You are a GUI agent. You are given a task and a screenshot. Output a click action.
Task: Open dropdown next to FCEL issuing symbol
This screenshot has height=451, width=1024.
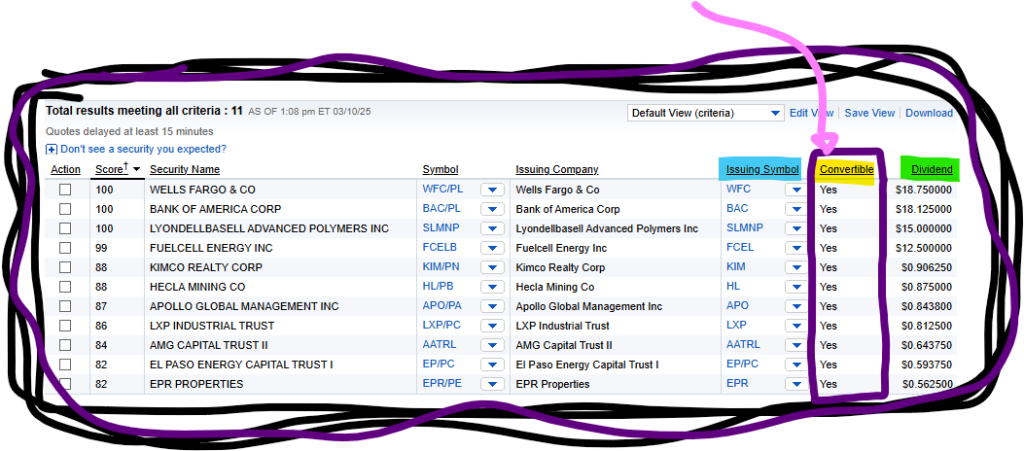pos(796,248)
